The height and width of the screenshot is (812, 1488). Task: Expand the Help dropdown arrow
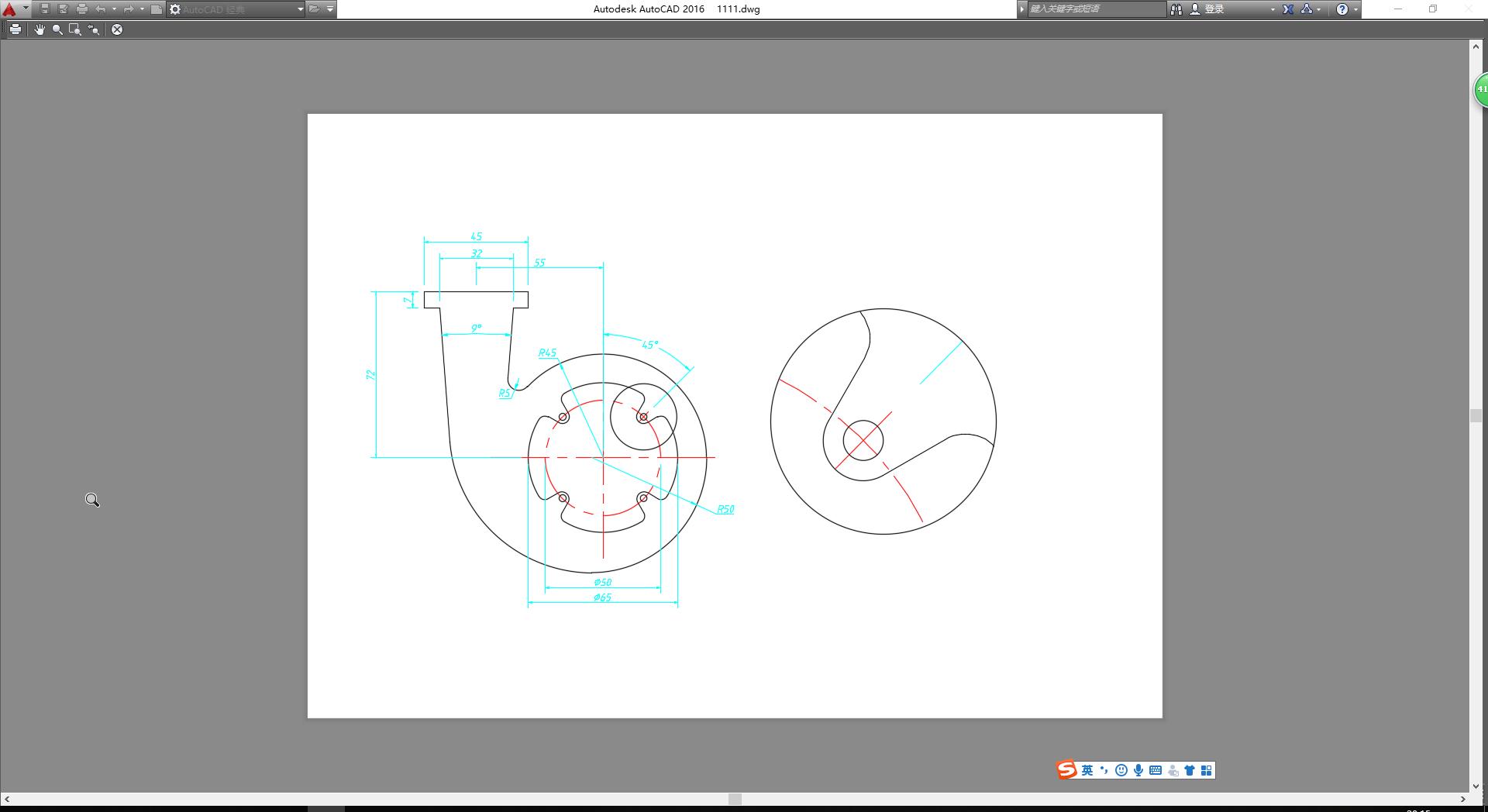coord(1355,9)
